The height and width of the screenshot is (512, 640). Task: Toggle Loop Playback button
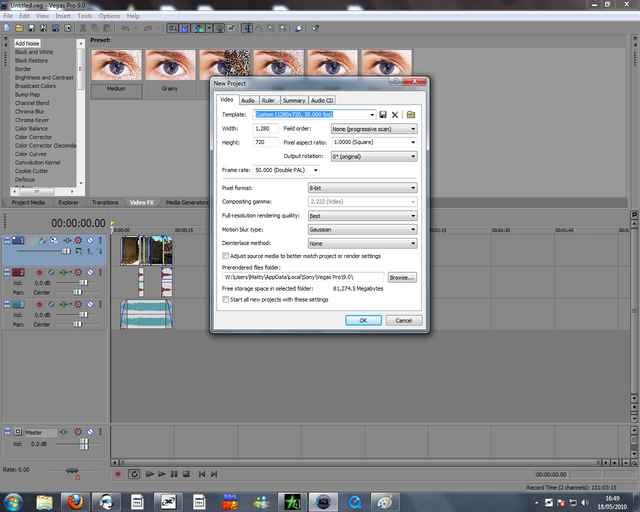(134, 474)
